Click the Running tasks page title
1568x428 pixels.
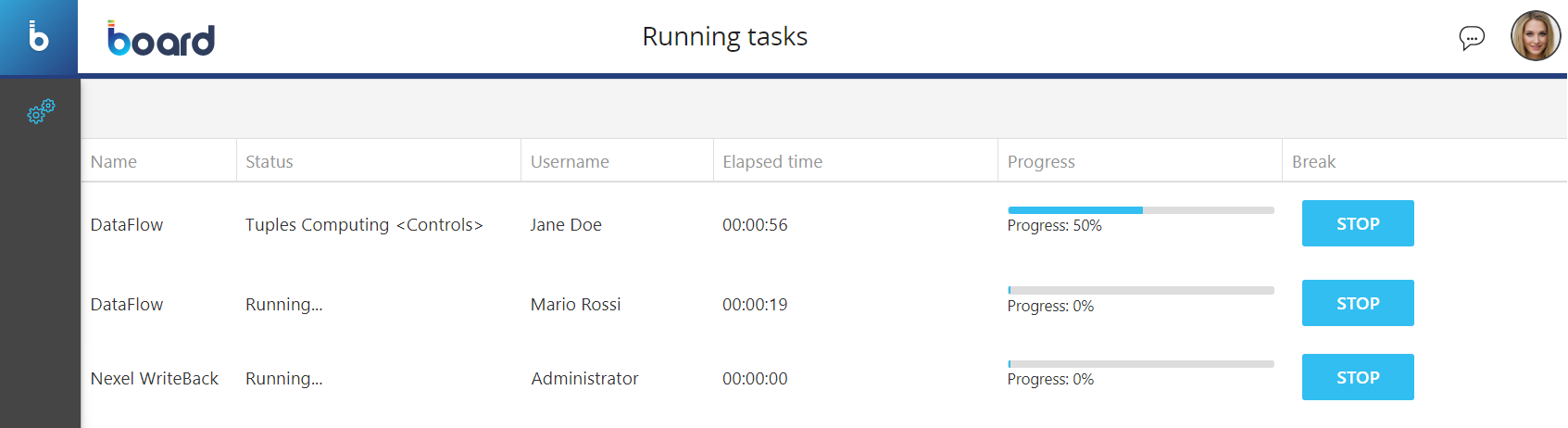pyautogui.click(x=724, y=37)
